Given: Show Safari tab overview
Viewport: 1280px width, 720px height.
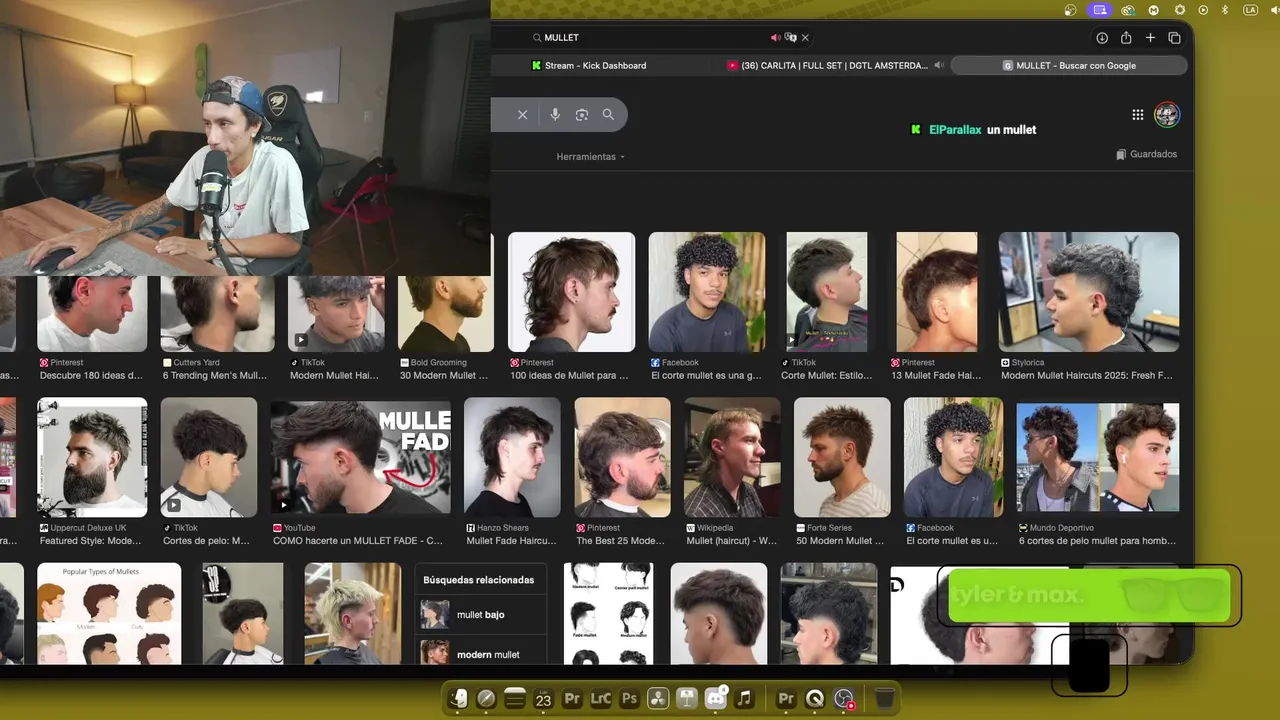Looking at the screenshot, I should [x=1175, y=38].
